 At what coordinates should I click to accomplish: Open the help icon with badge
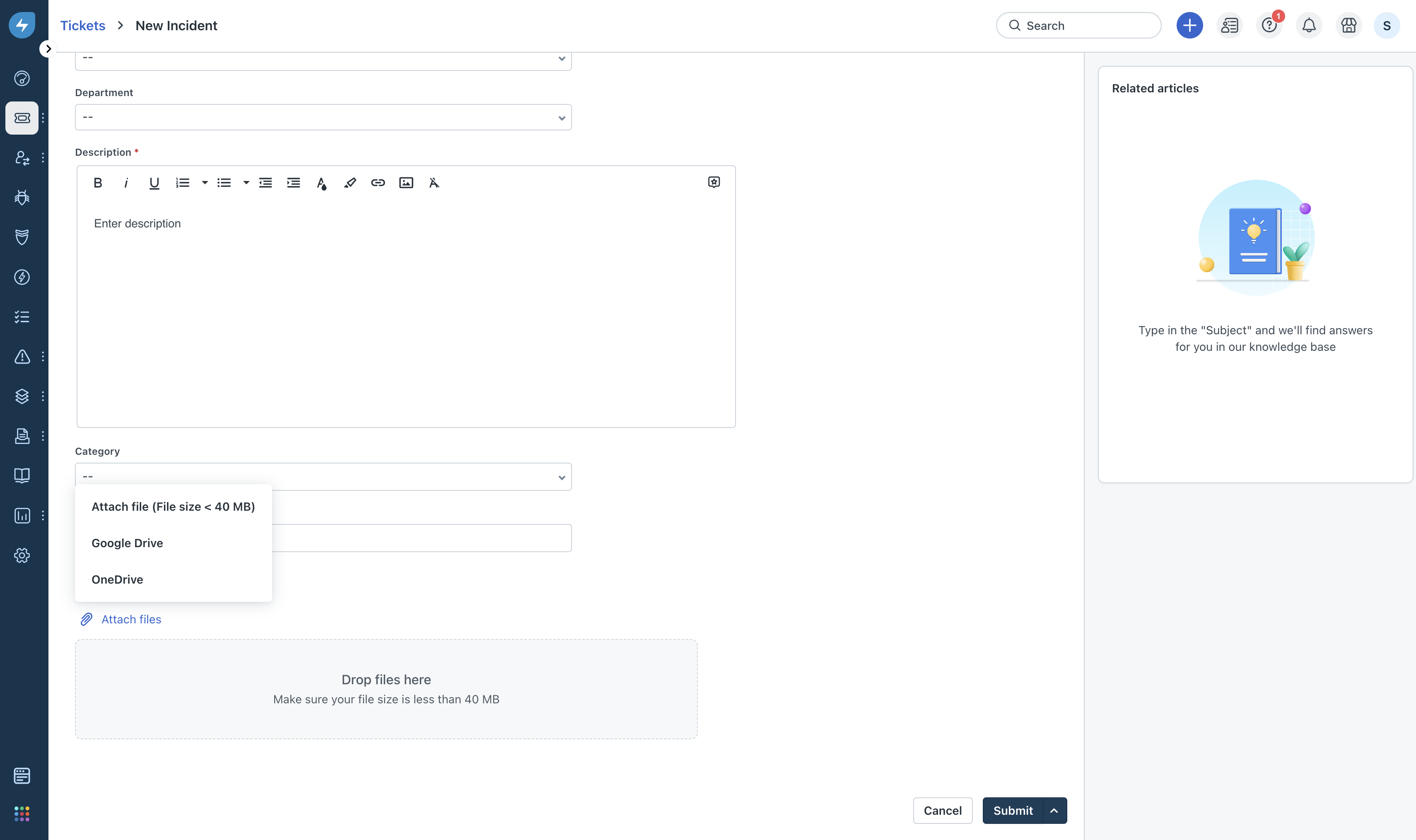tap(1269, 25)
